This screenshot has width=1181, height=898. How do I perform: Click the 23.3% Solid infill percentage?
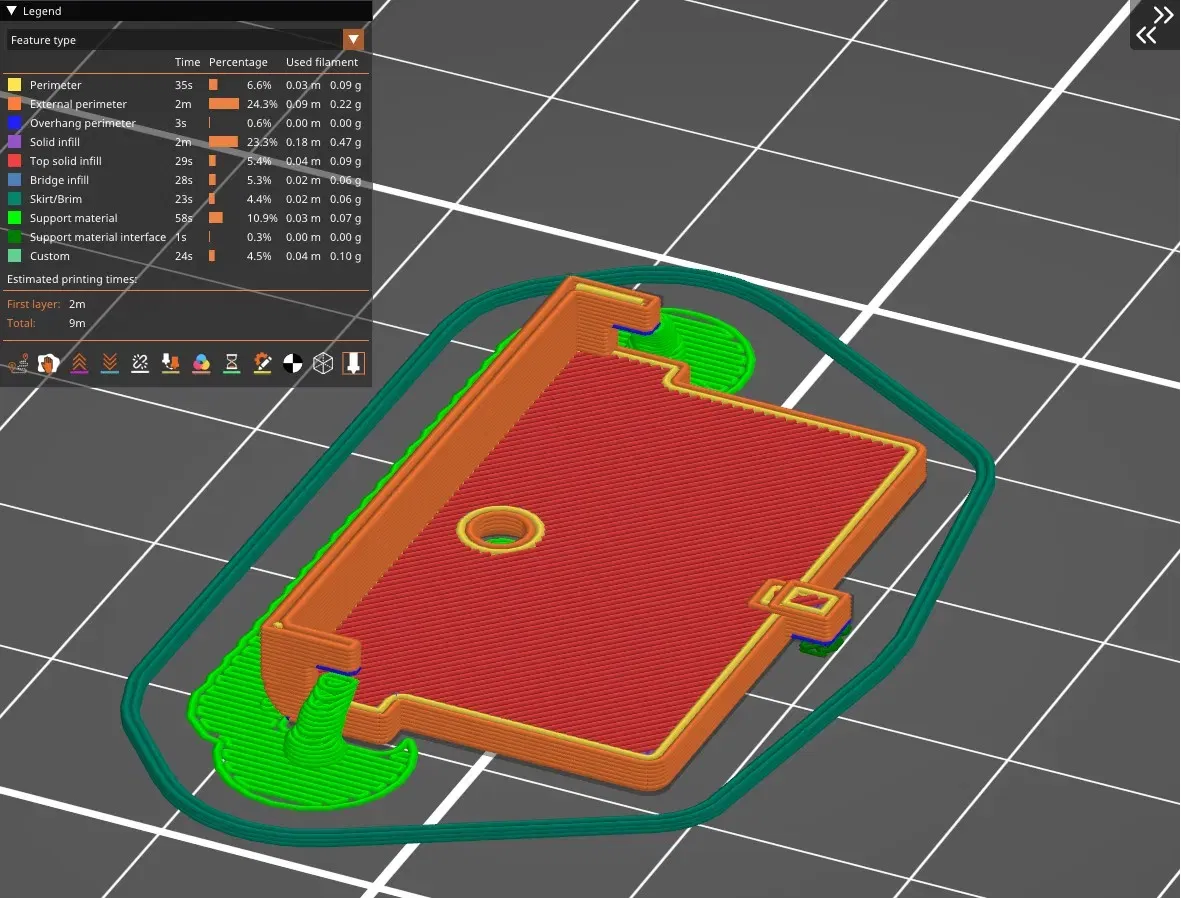[262, 142]
